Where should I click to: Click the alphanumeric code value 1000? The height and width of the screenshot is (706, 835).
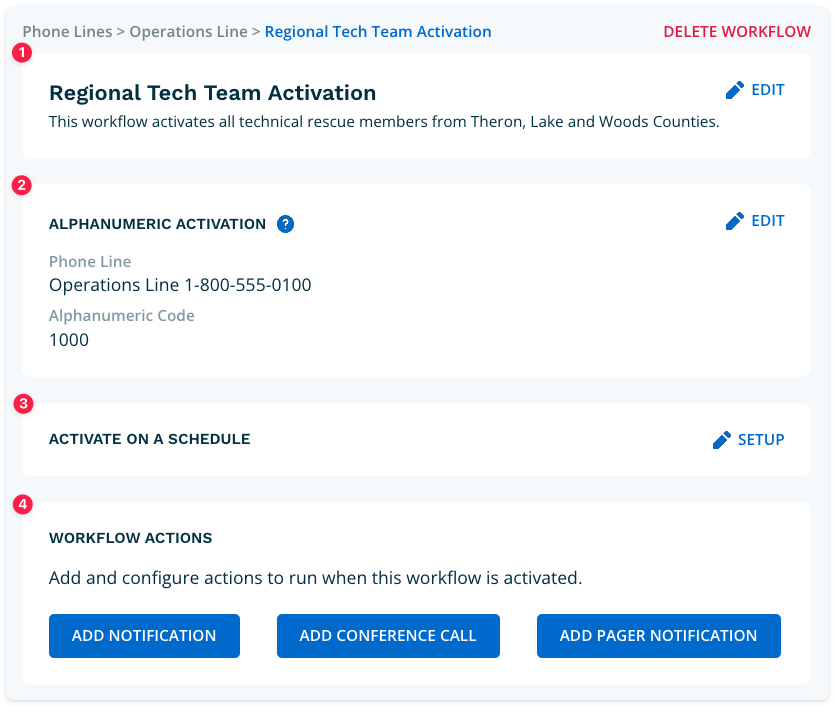[x=69, y=340]
